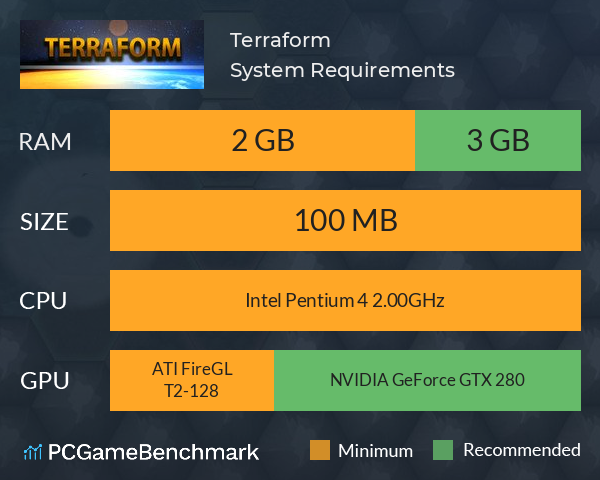Select the NVIDIA GeForce GTX 280 segment
Screen dimensions: 600x480
point(427,380)
